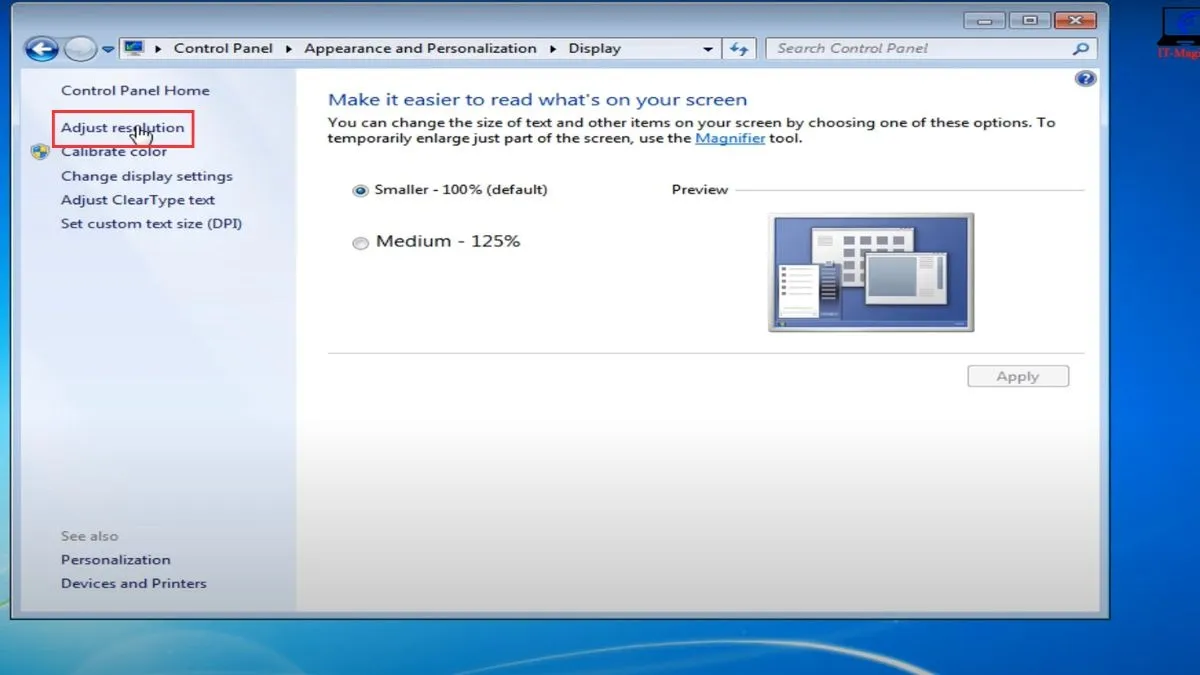Screen dimensions: 1200x675
Task: Click the display size preview thumbnail
Action: [x=870, y=272]
